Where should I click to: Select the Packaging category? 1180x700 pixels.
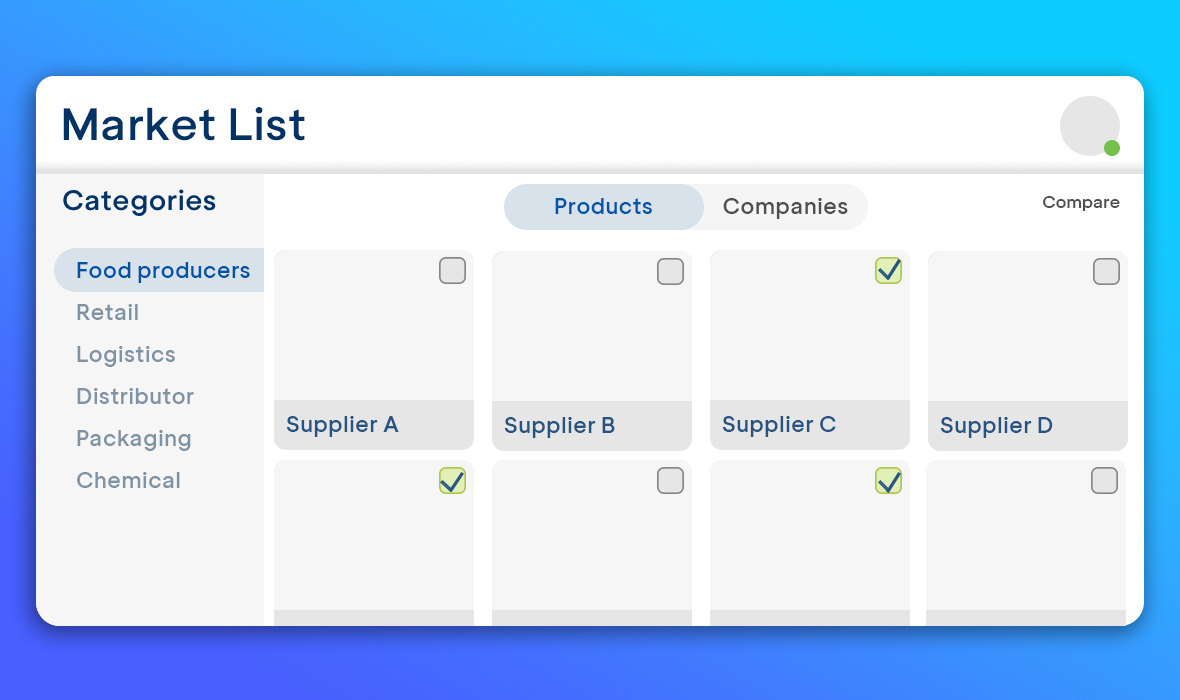pos(134,438)
